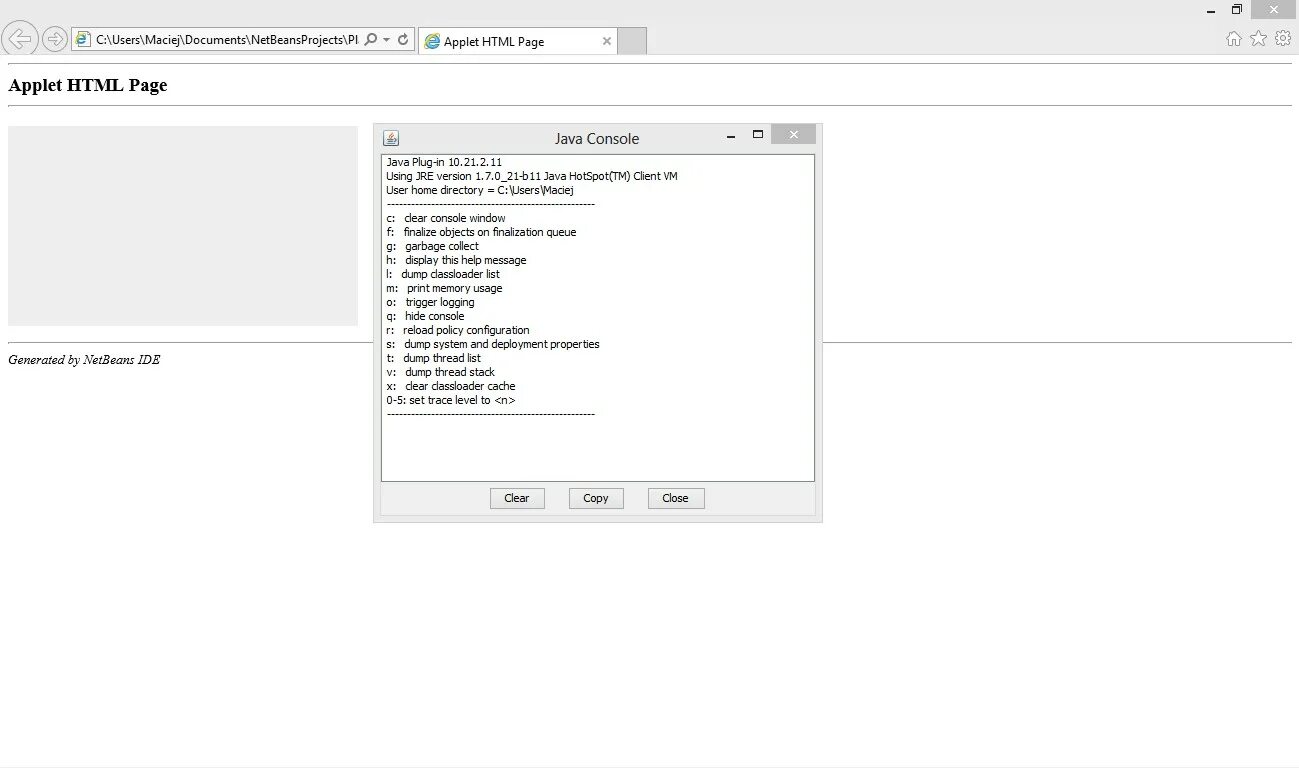Click the 'garbage collect' console line

[432, 246]
